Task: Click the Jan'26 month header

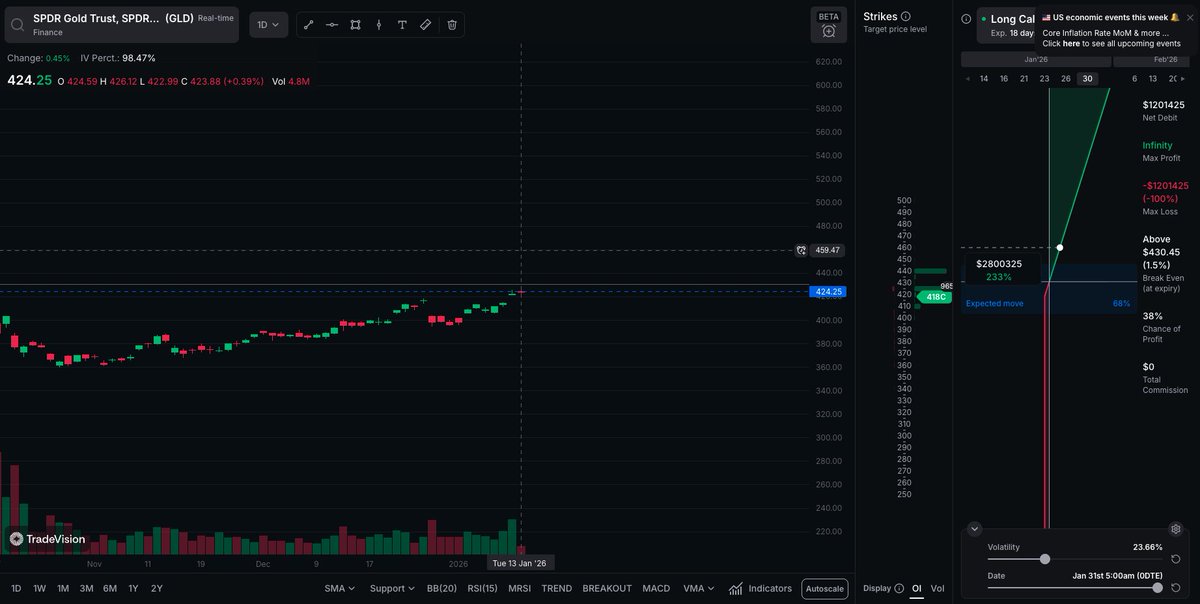Action: pyautogui.click(x=1035, y=60)
